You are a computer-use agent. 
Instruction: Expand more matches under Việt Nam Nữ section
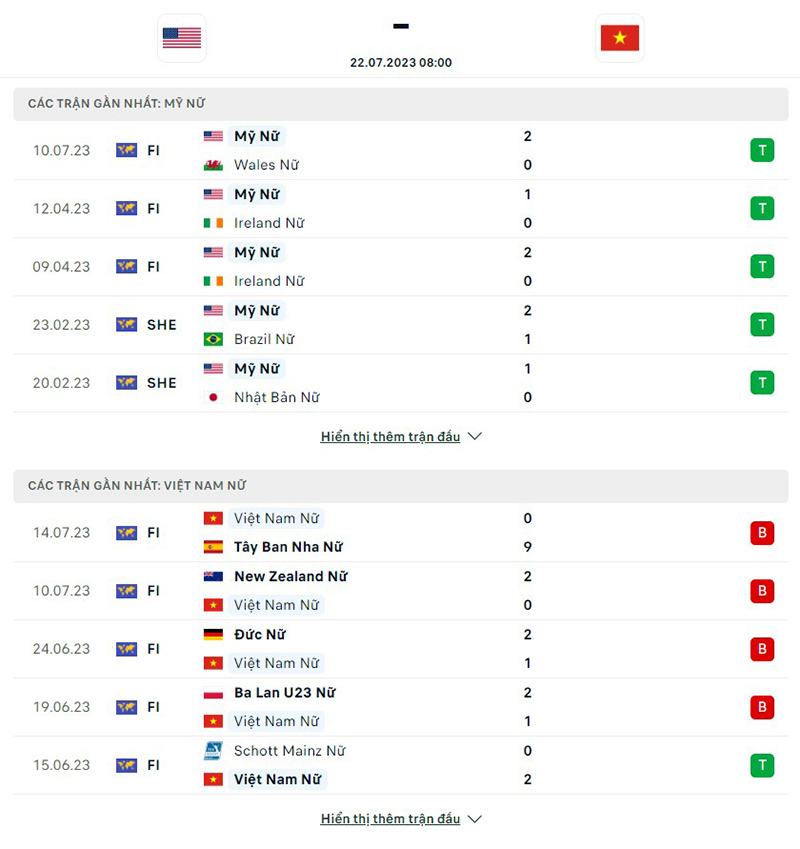pyautogui.click(x=392, y=818)
